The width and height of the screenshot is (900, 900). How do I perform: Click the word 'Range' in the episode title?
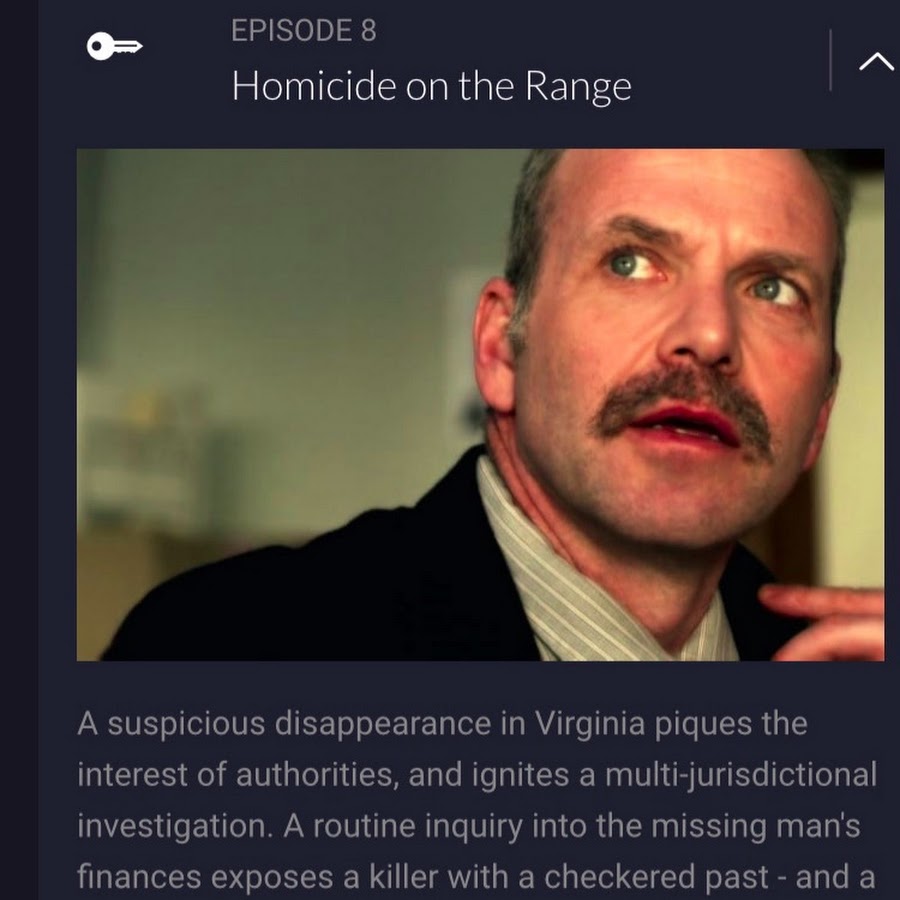tap(579, 88)
